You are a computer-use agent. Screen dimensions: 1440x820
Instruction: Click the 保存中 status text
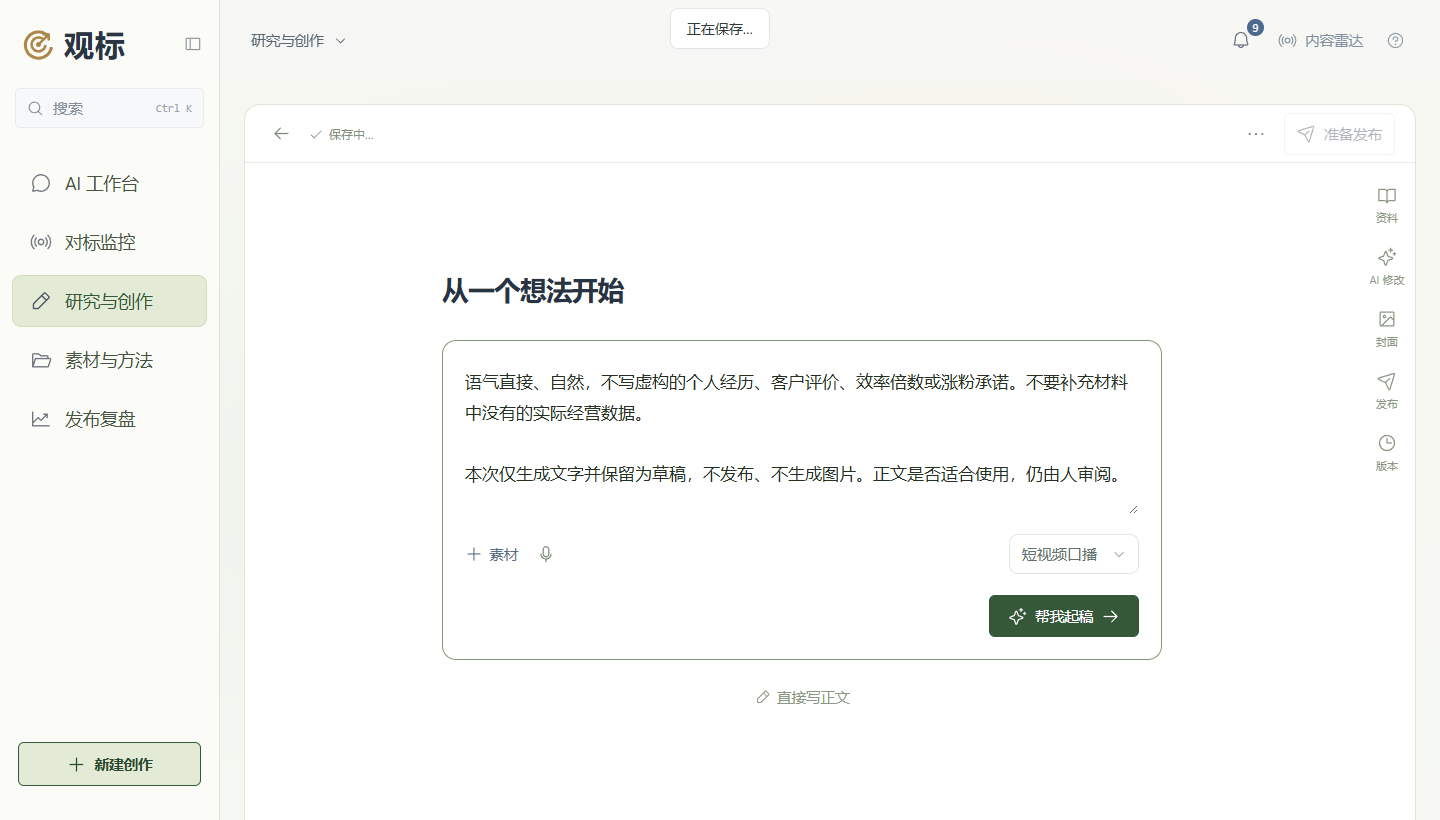coord(350,134)
